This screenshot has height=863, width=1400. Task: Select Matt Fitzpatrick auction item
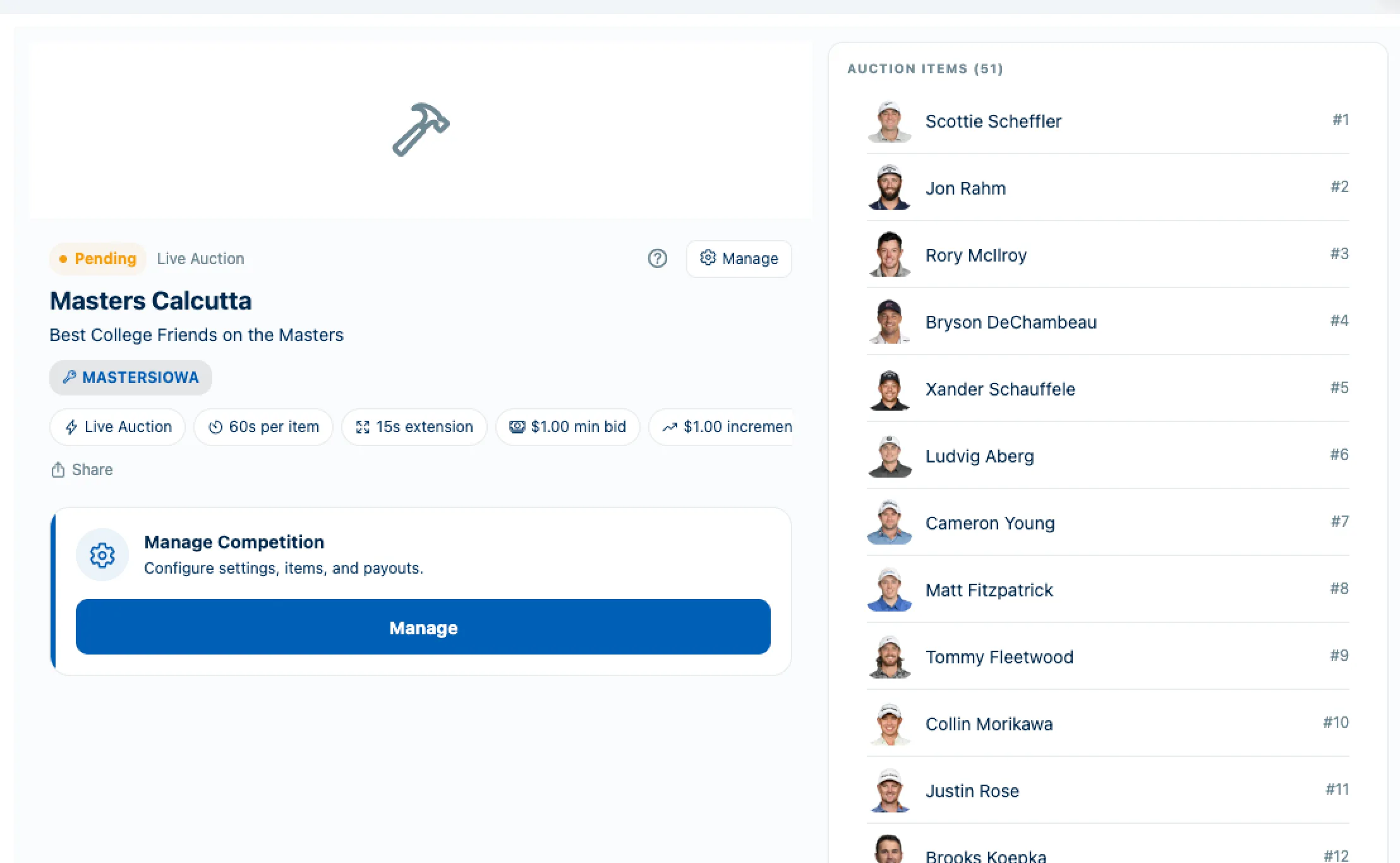(1107, 589)
